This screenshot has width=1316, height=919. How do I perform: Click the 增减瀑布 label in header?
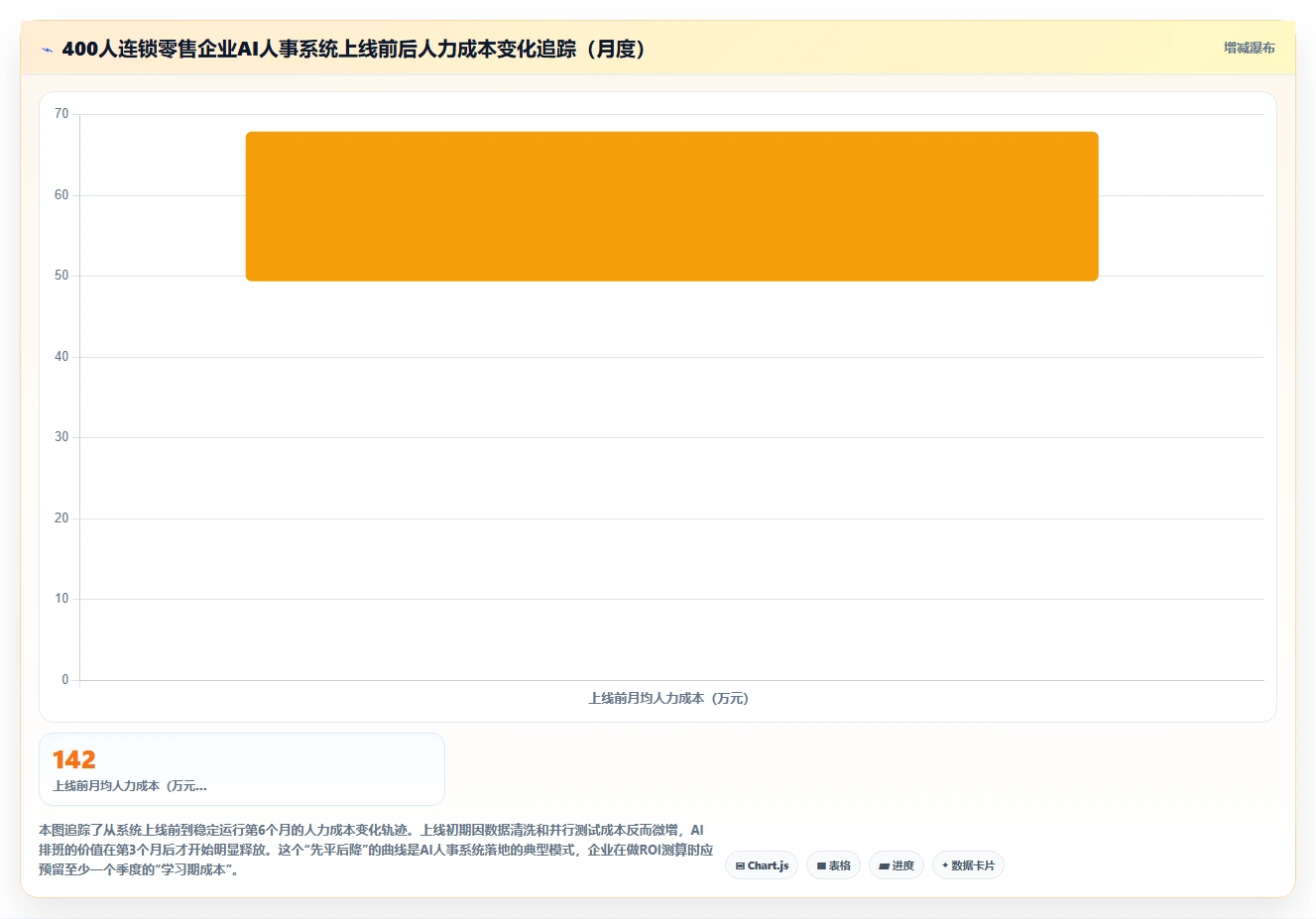coord(1249,48)
